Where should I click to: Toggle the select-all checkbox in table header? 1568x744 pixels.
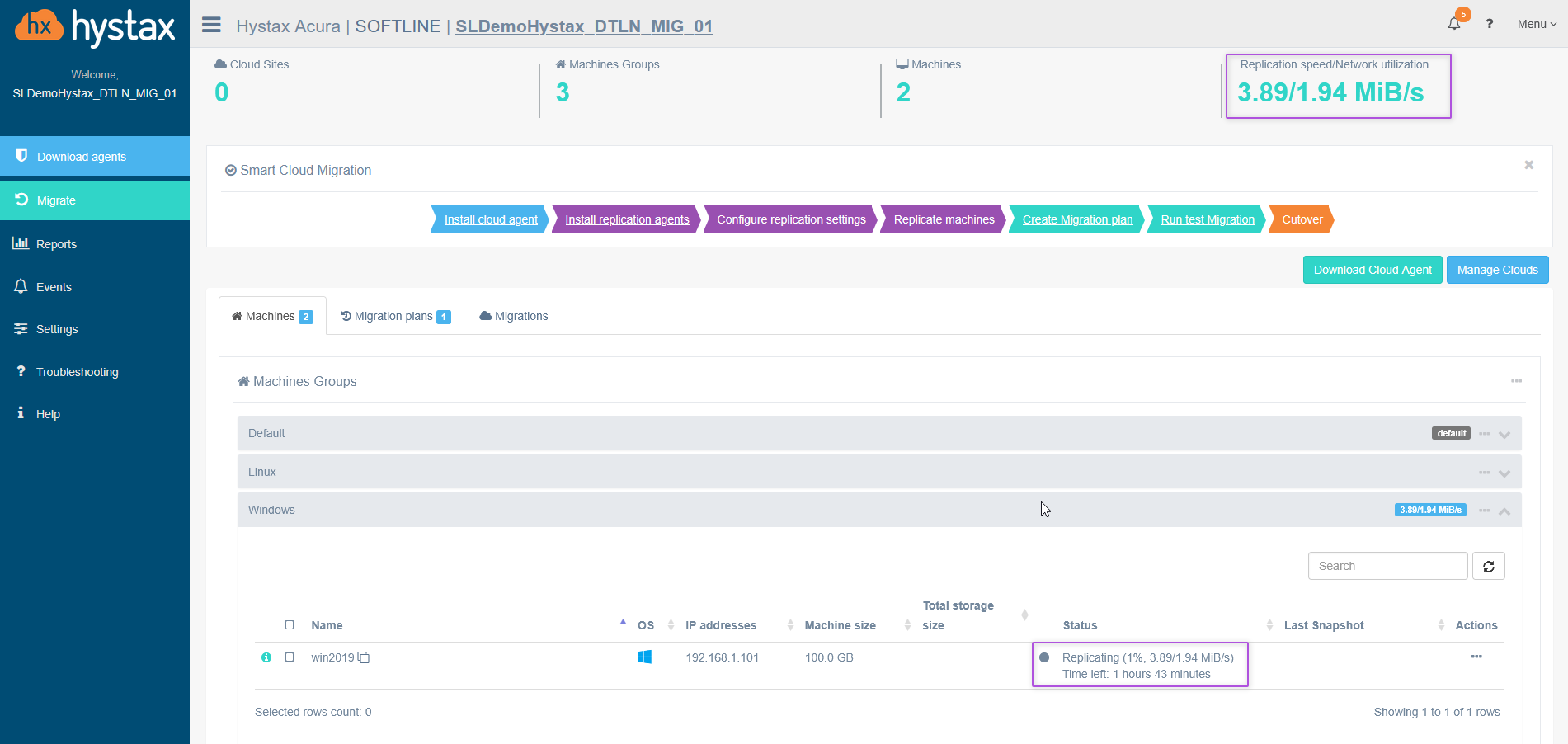tap(290, 625)
